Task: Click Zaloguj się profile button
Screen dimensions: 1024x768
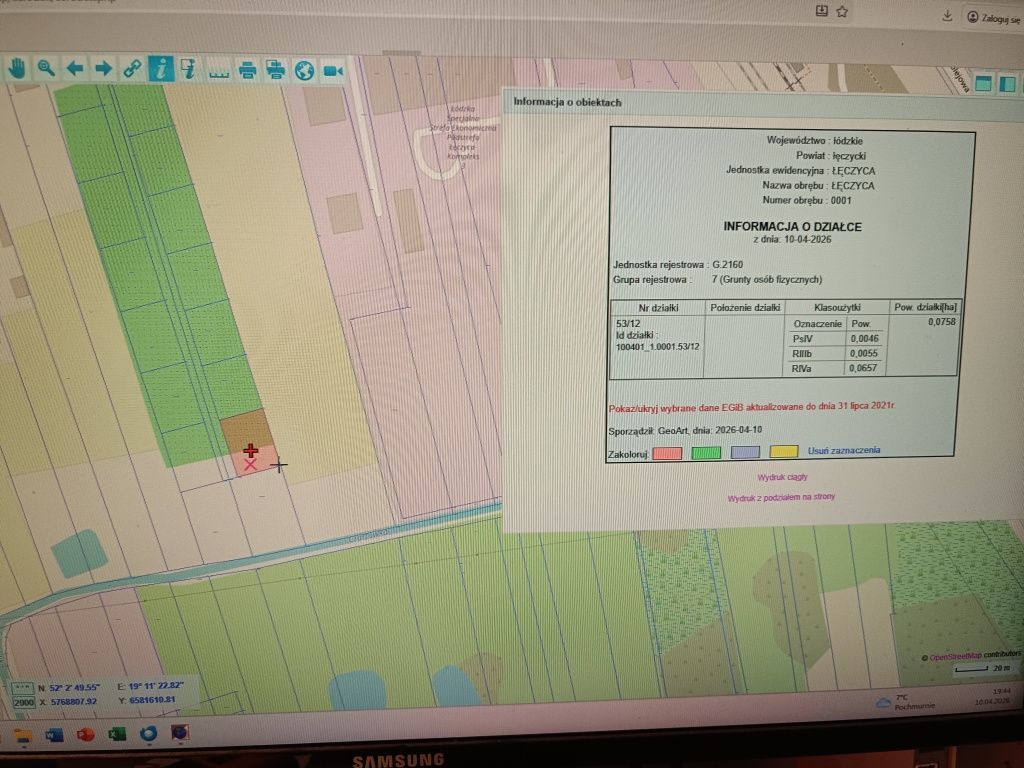Action: (x=993, y=18)
